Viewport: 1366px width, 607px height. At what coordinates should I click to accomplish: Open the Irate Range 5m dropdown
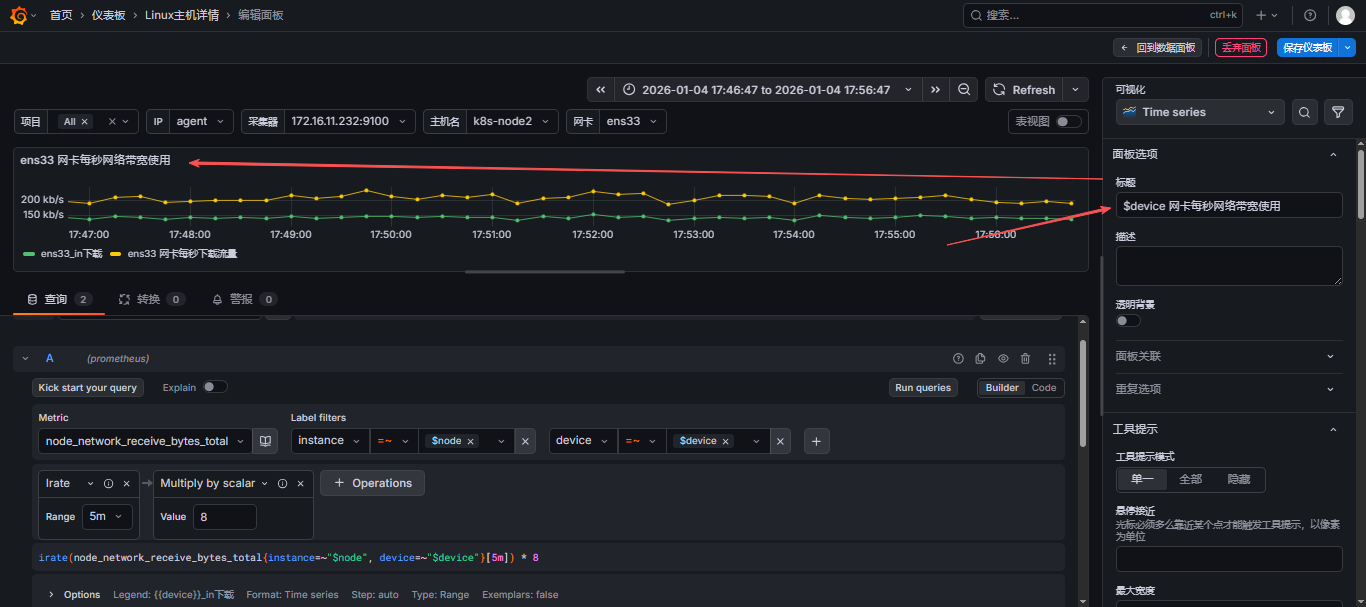(x=107, y=517)
